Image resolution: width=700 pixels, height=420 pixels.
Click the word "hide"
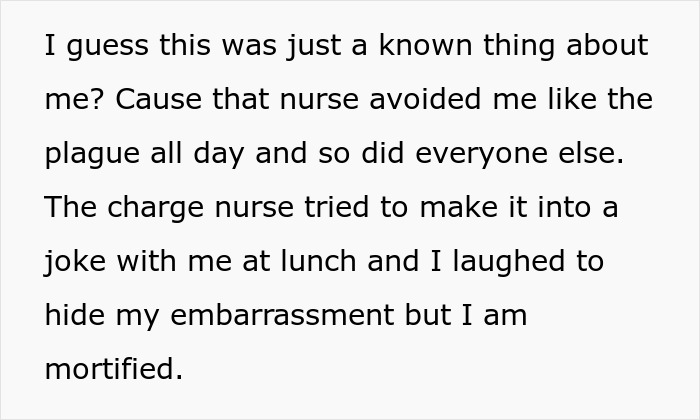[71, 317]
